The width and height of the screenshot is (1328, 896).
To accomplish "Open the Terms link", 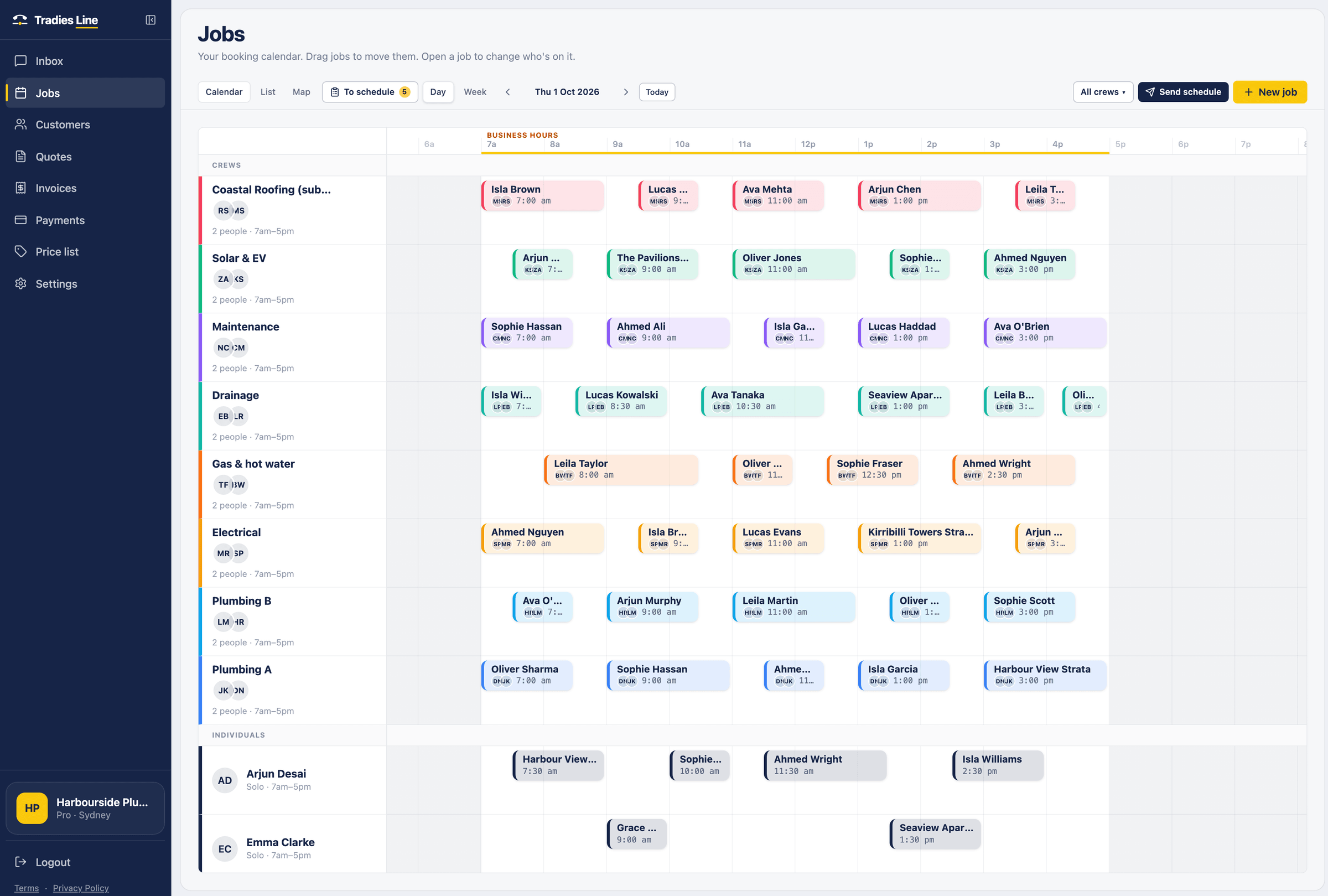I will tap(27, 888).
